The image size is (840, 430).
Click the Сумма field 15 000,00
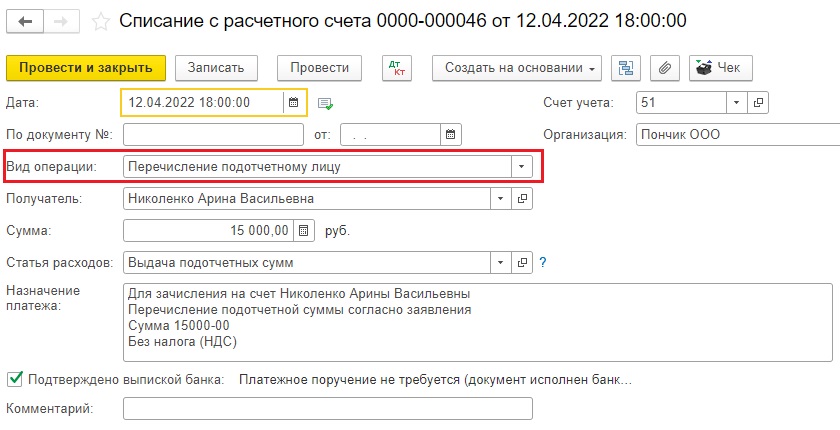(208, 231)
